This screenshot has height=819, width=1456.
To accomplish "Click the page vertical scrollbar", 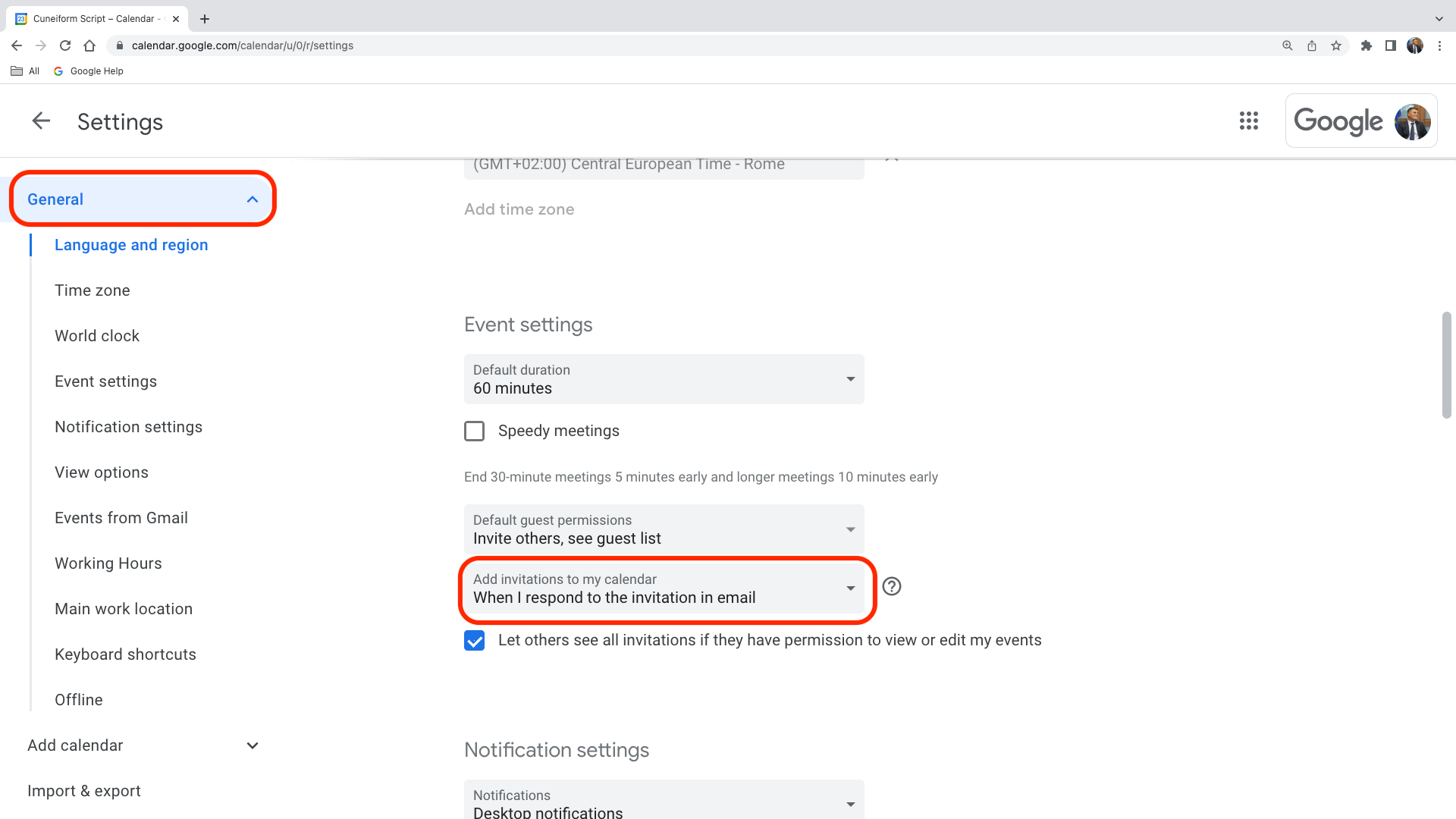I will [x=1446, y=364].
